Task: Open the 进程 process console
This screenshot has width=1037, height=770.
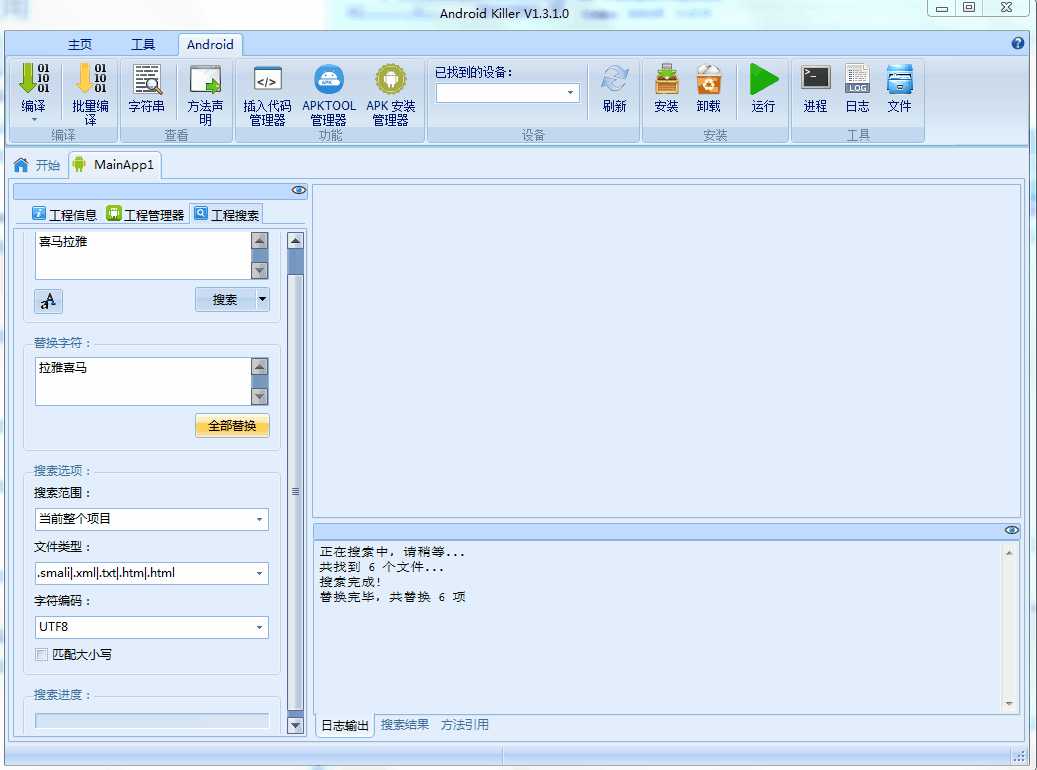Action: (815, 88)
